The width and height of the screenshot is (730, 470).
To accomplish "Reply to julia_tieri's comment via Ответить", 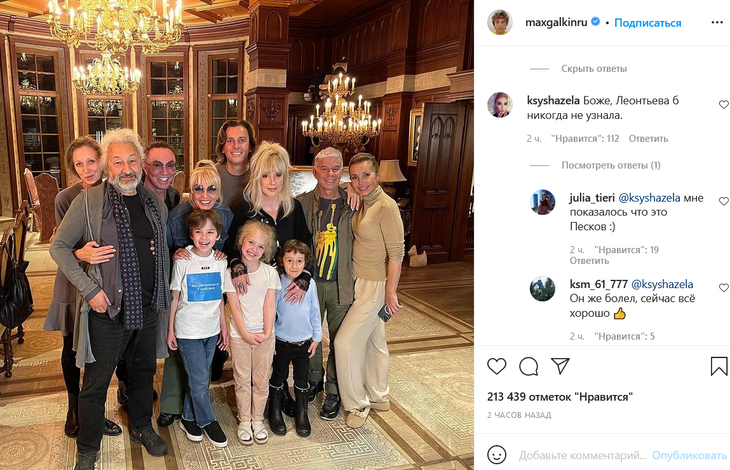I will [589, 261].
